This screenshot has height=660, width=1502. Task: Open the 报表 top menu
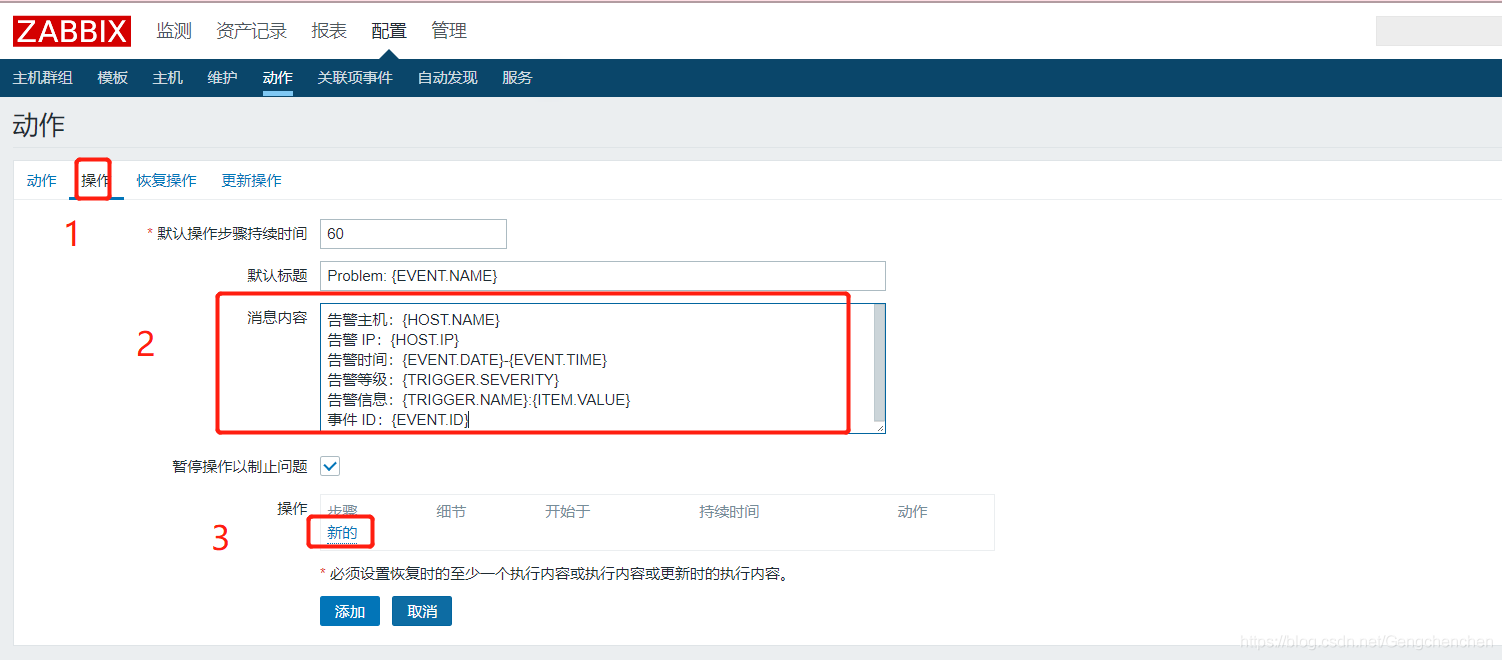[x=329, y=31]
